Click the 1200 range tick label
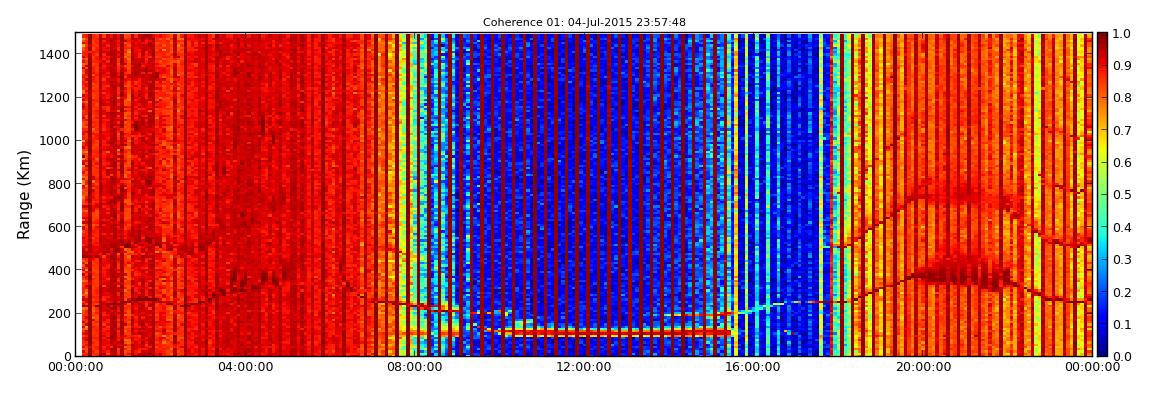Image resolution: width=1150 pixels, height=407 pixels. tap(54, 98)
